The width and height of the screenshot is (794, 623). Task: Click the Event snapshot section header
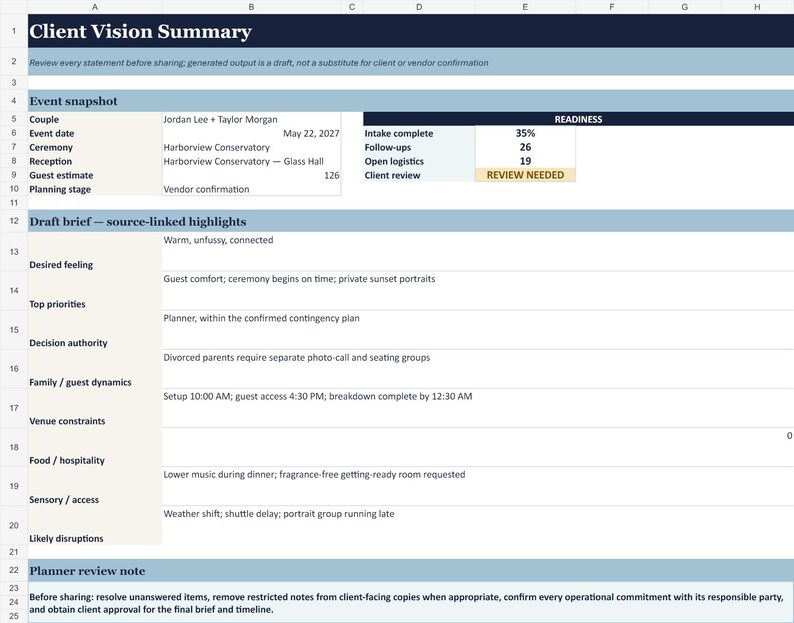tap(411, 101)
